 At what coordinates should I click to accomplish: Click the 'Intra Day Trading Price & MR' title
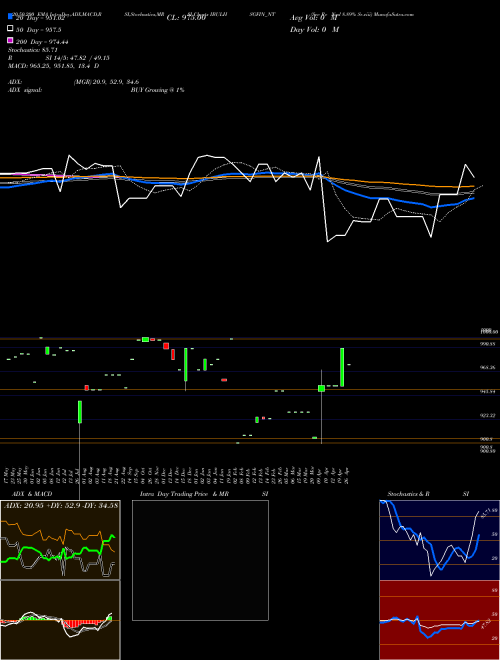click(x=184, y=494)
